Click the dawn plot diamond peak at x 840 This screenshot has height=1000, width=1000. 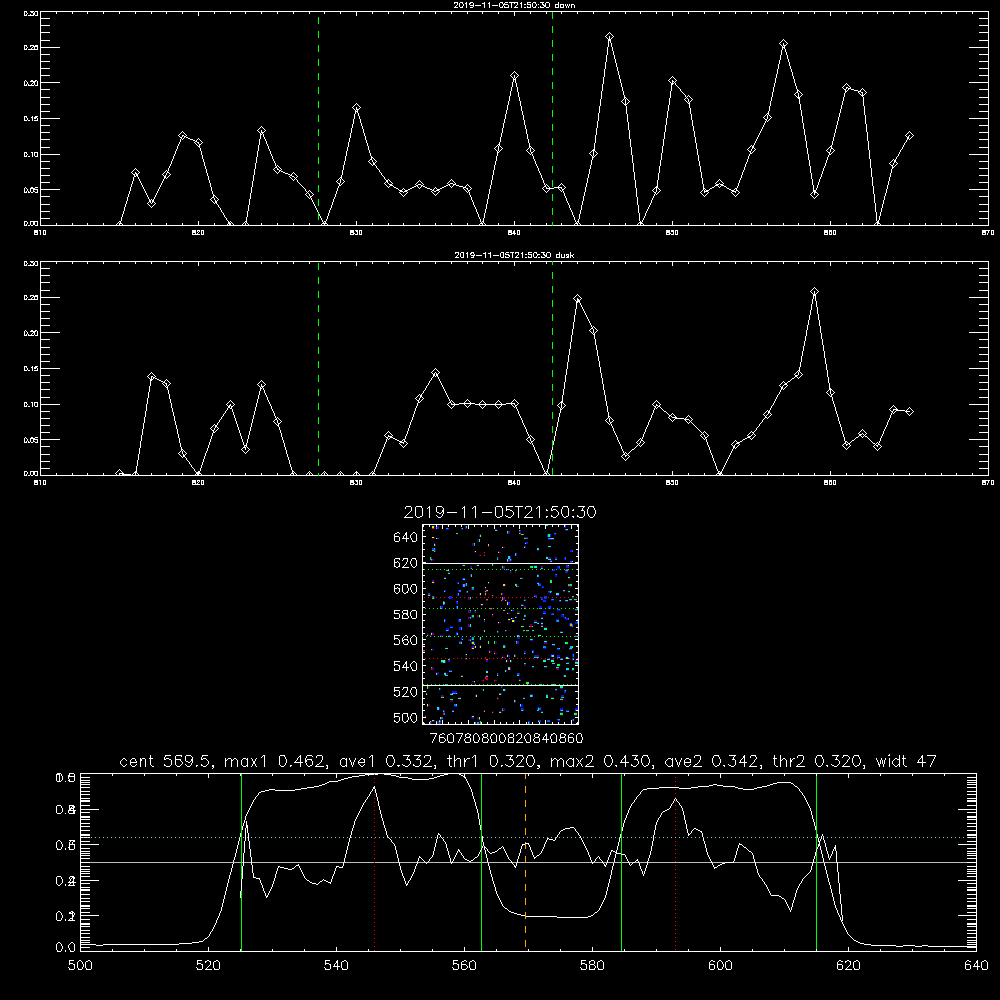[515, 76]
